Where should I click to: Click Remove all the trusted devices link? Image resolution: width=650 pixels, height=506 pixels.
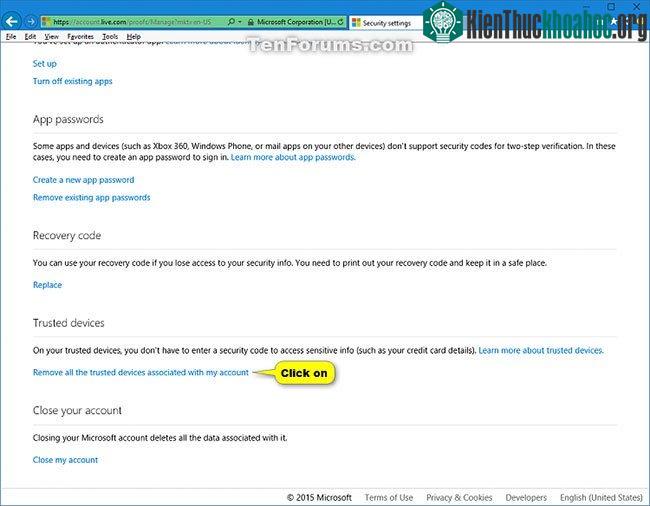pos(141,372)
